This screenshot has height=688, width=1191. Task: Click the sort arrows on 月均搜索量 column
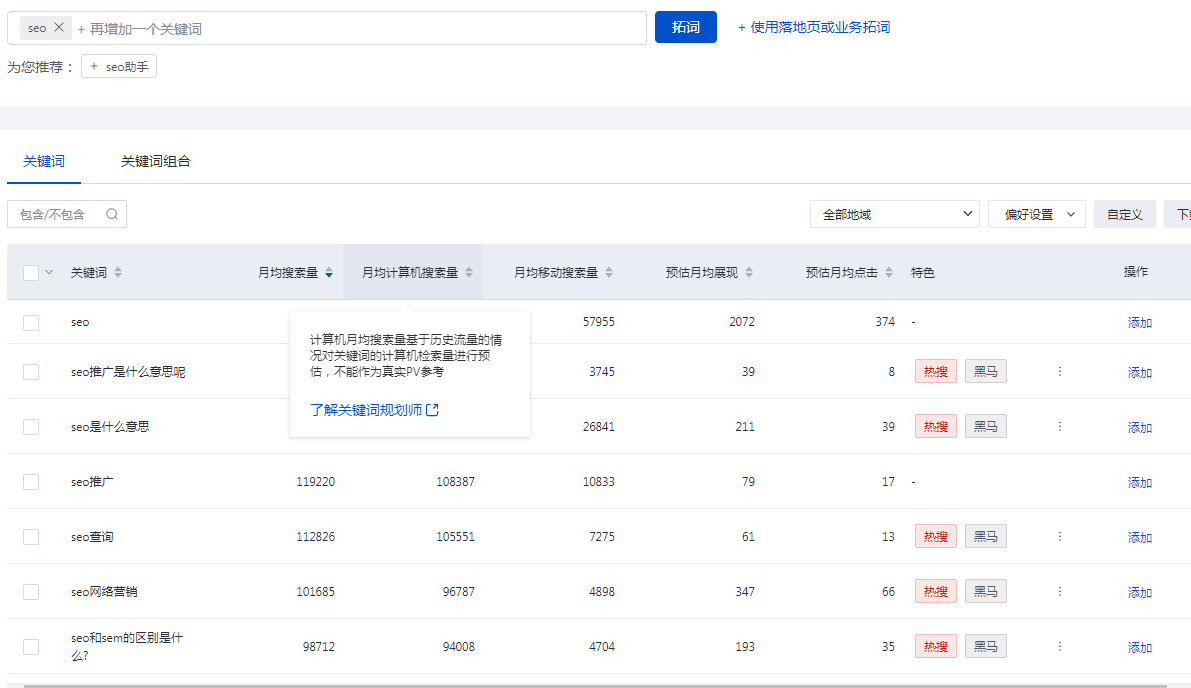click(x=327, y=271)
